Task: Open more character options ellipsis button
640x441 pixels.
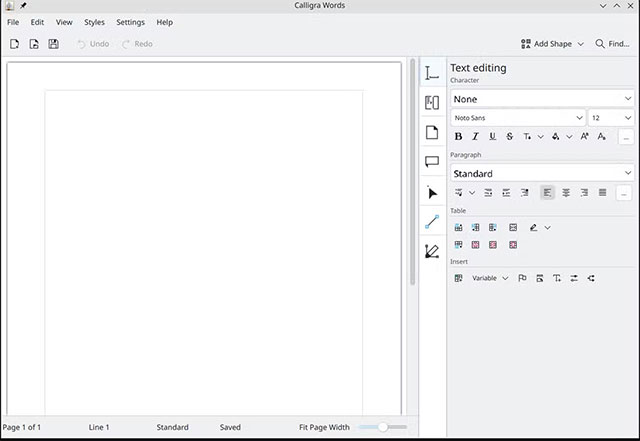Action: 626,137
